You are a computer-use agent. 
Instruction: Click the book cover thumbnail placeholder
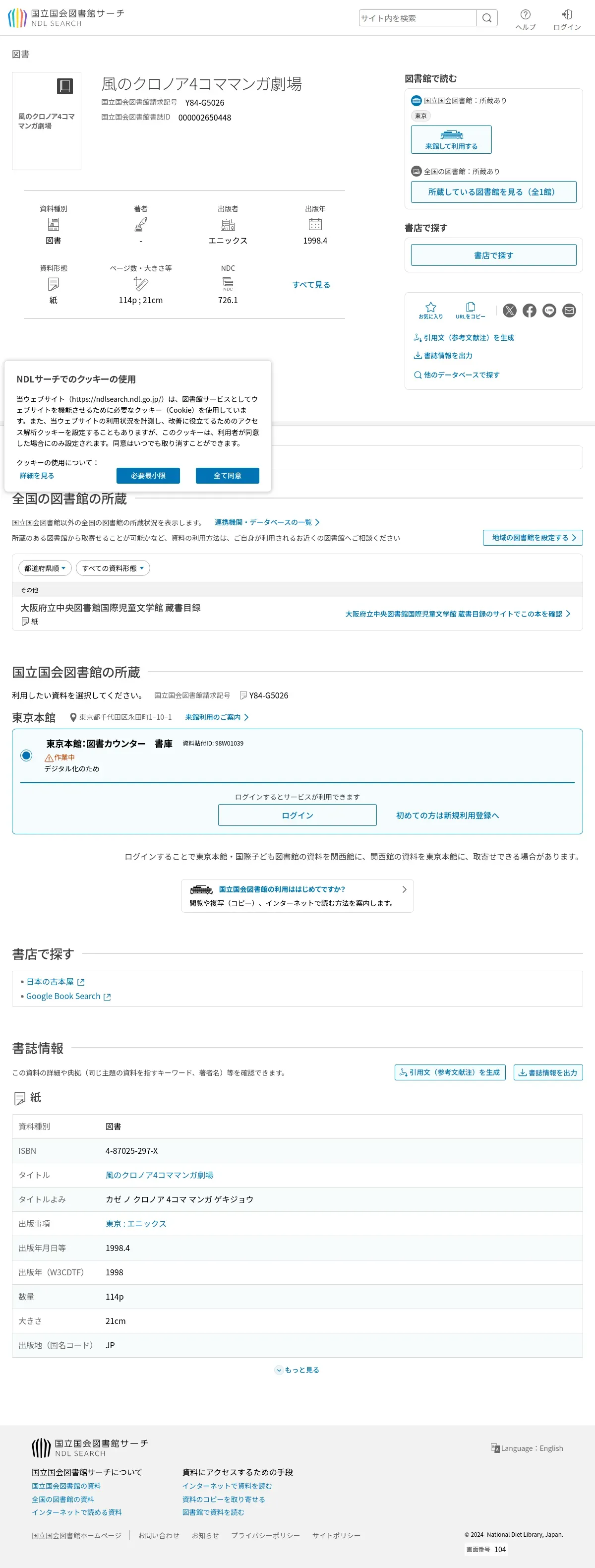[x=47, y=121]
